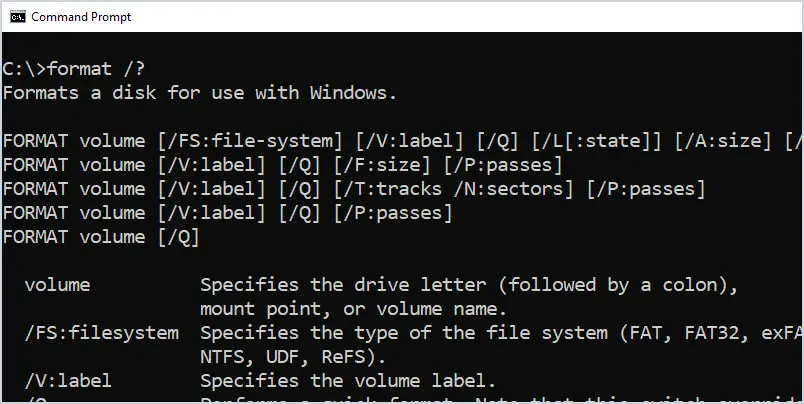Click the last FORMAT volume [/Q] line
804x404 pixels.
(101, 237)
